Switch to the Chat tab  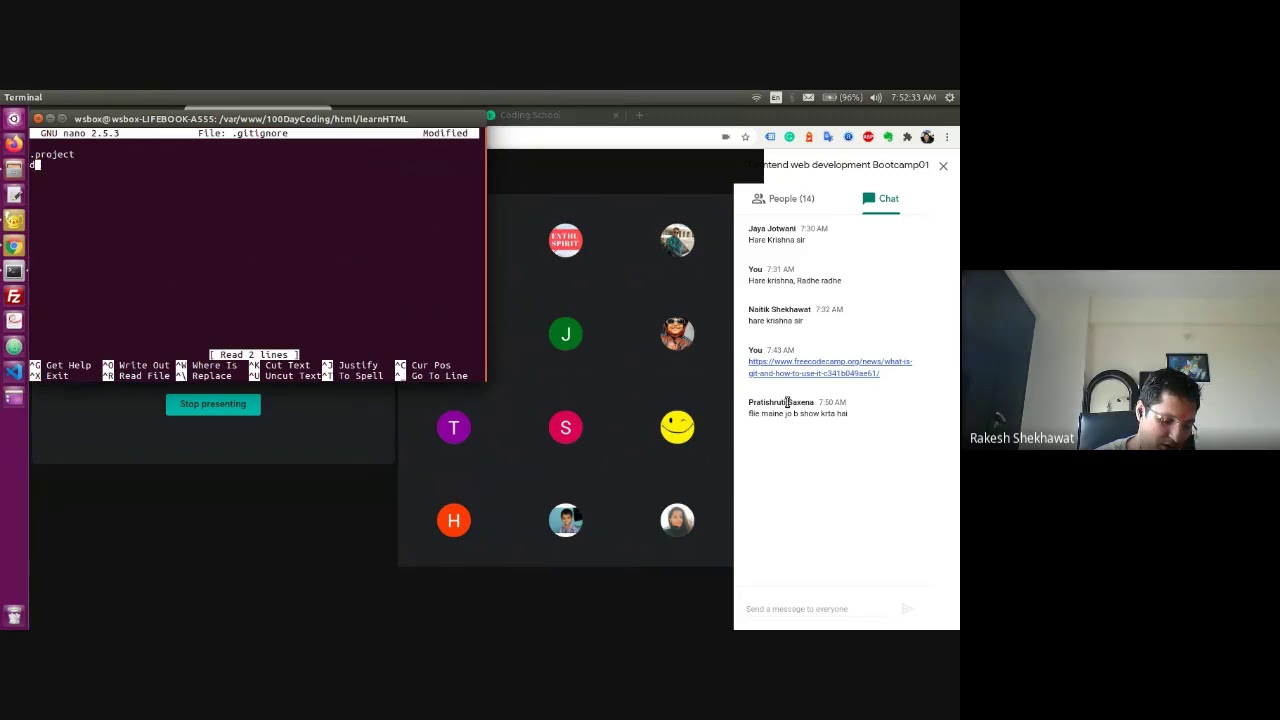click(x=881, y=198)
